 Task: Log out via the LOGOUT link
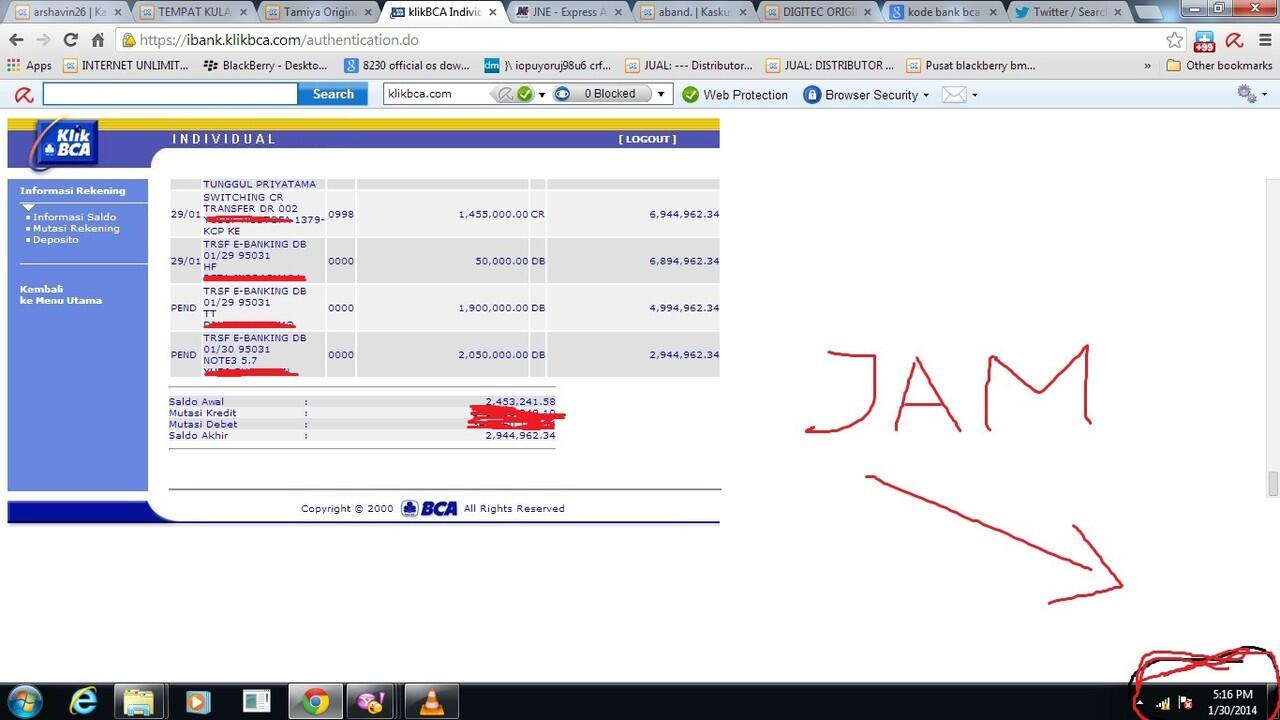point(647,139)
